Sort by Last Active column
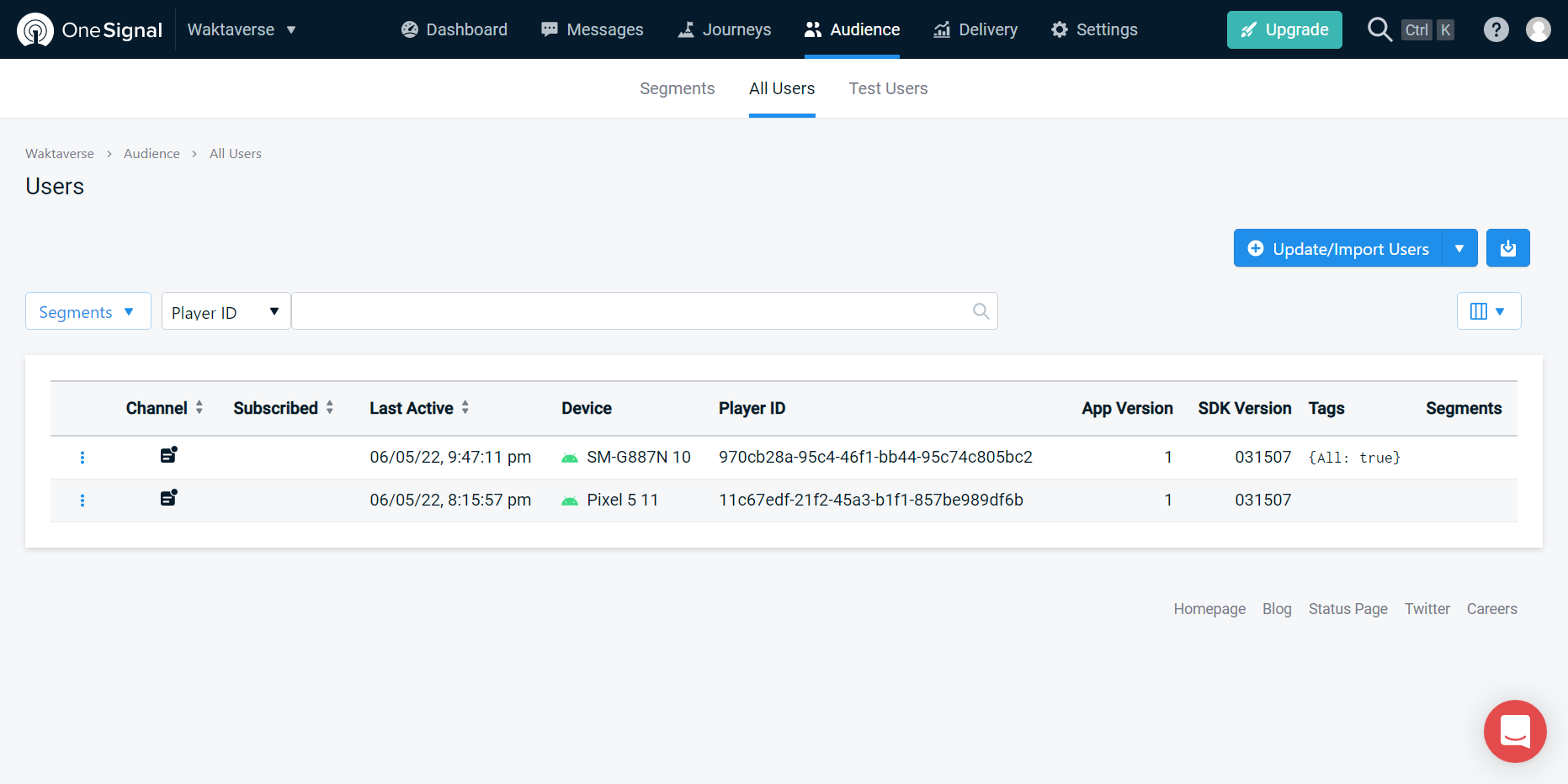Screen dimensions: 1568x784 (x=419, y=408)
